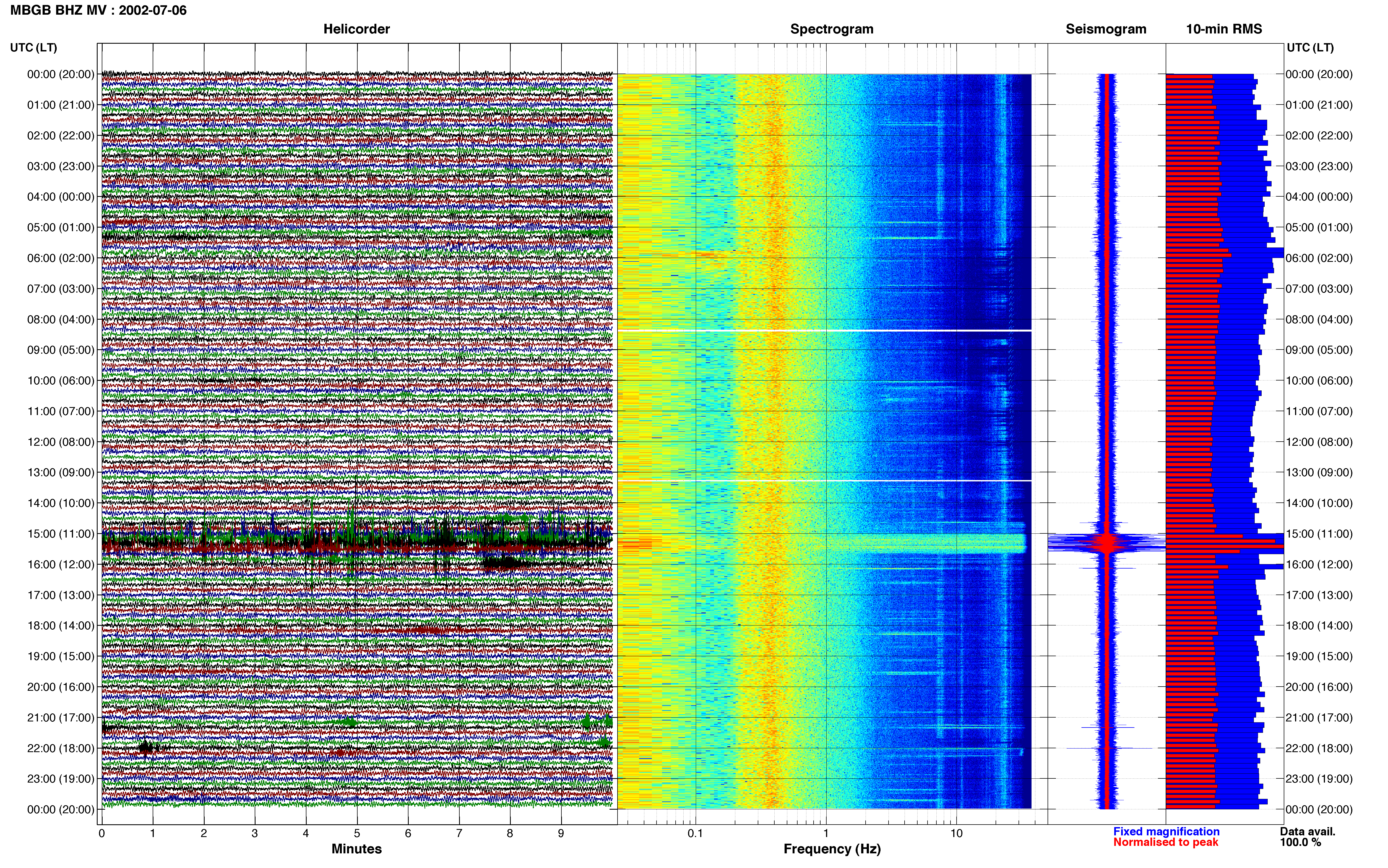Click left time label '00:00 (20:00)' at top
The height and width of the screenshot is (868, 1388).
point(61,74)
